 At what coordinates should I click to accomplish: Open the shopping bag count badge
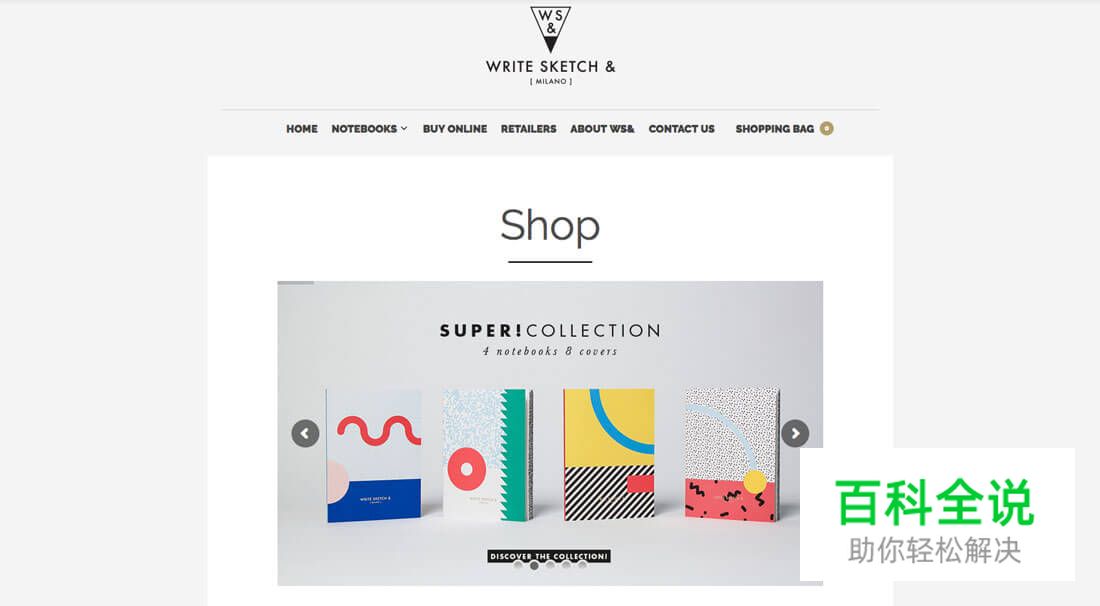click(x=826, y=128)
